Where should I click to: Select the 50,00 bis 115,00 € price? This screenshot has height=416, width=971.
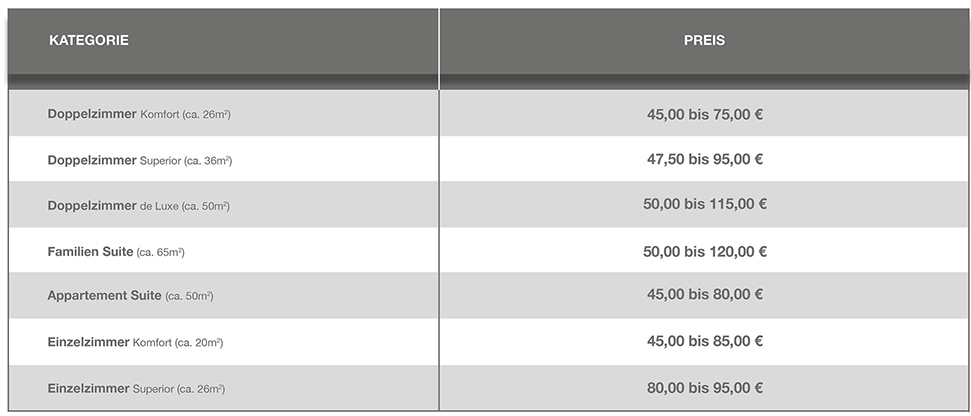pos(705,205)
